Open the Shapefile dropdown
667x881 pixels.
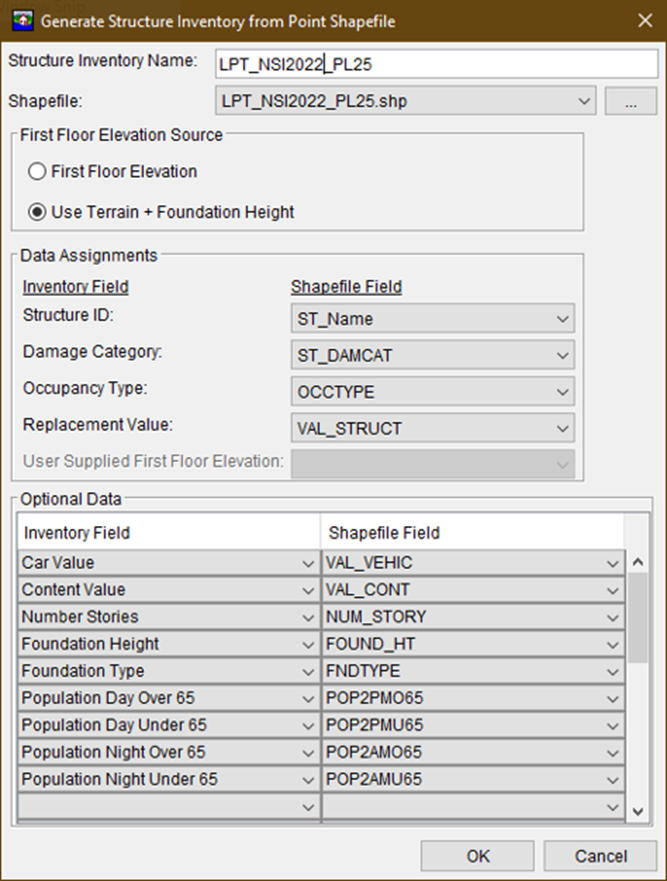click(x=582, y=101)
